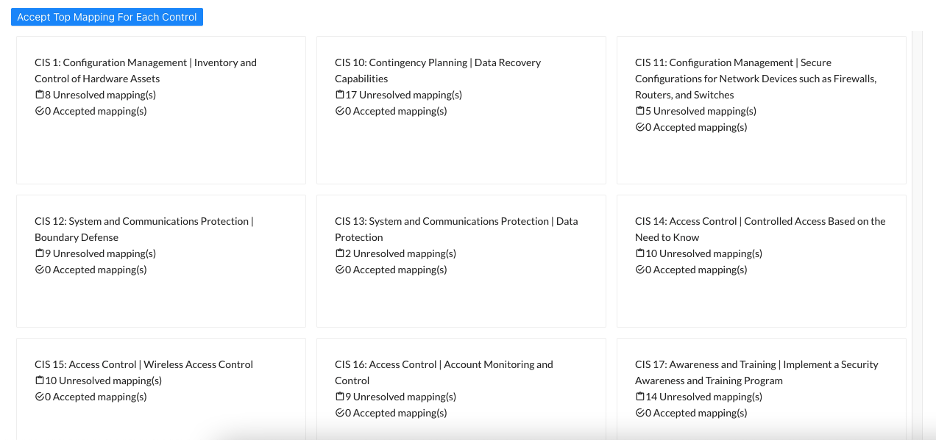Click the checkmark icon in the CIS 1 card
This screenshot has width=936, height=440.
[39, 111]
